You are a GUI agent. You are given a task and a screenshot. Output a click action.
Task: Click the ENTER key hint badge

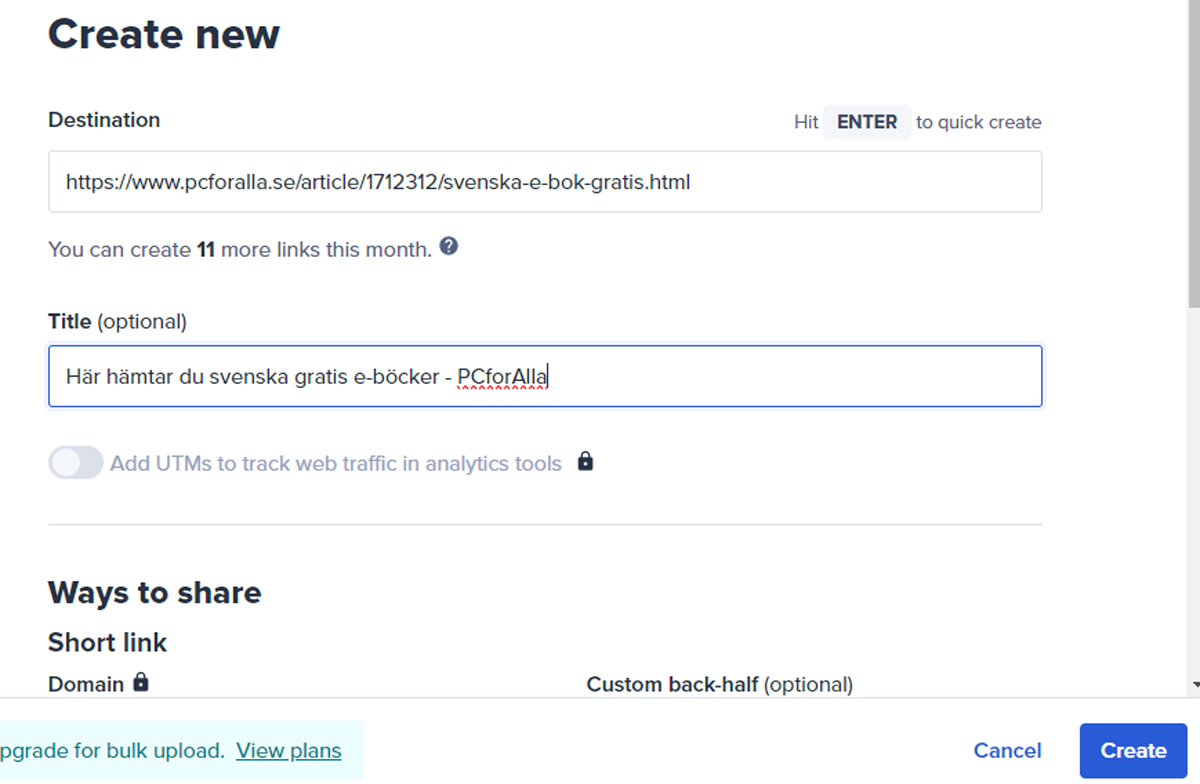(x=866, y=122)
